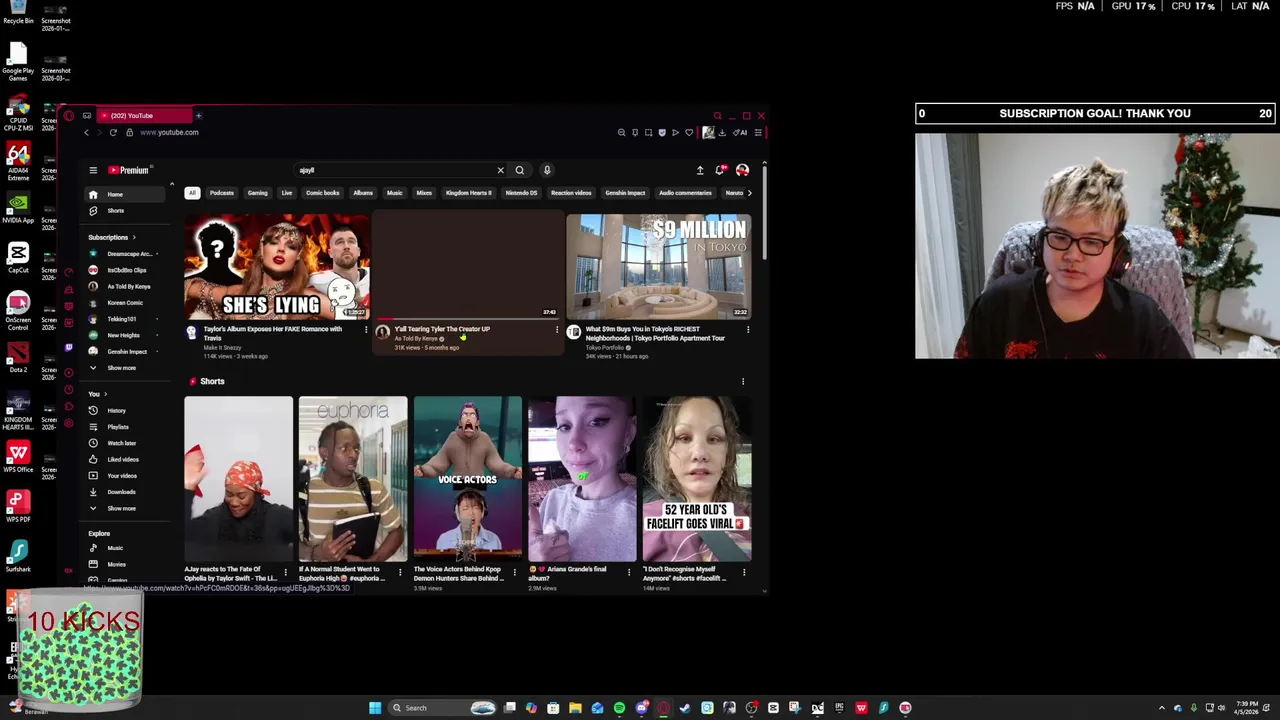Open Spotify from the taskbar
The width and height of the screenshot is (1280, 720).
pyautogui.click(x=619, y=708)
